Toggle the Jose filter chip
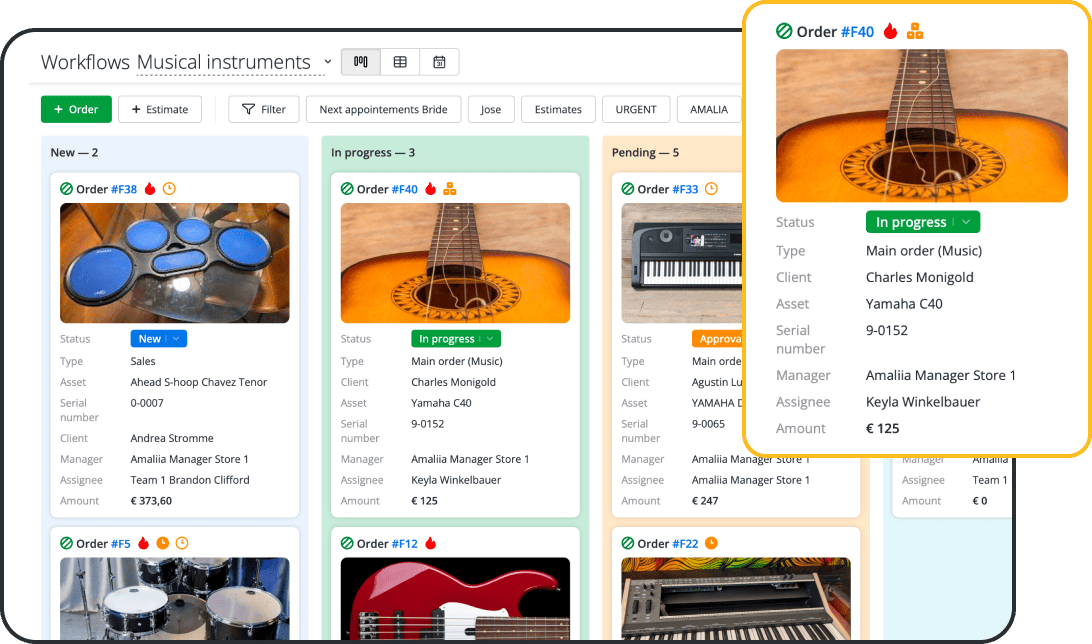Viewport: 1092px width, 644px height. (491, 109)
